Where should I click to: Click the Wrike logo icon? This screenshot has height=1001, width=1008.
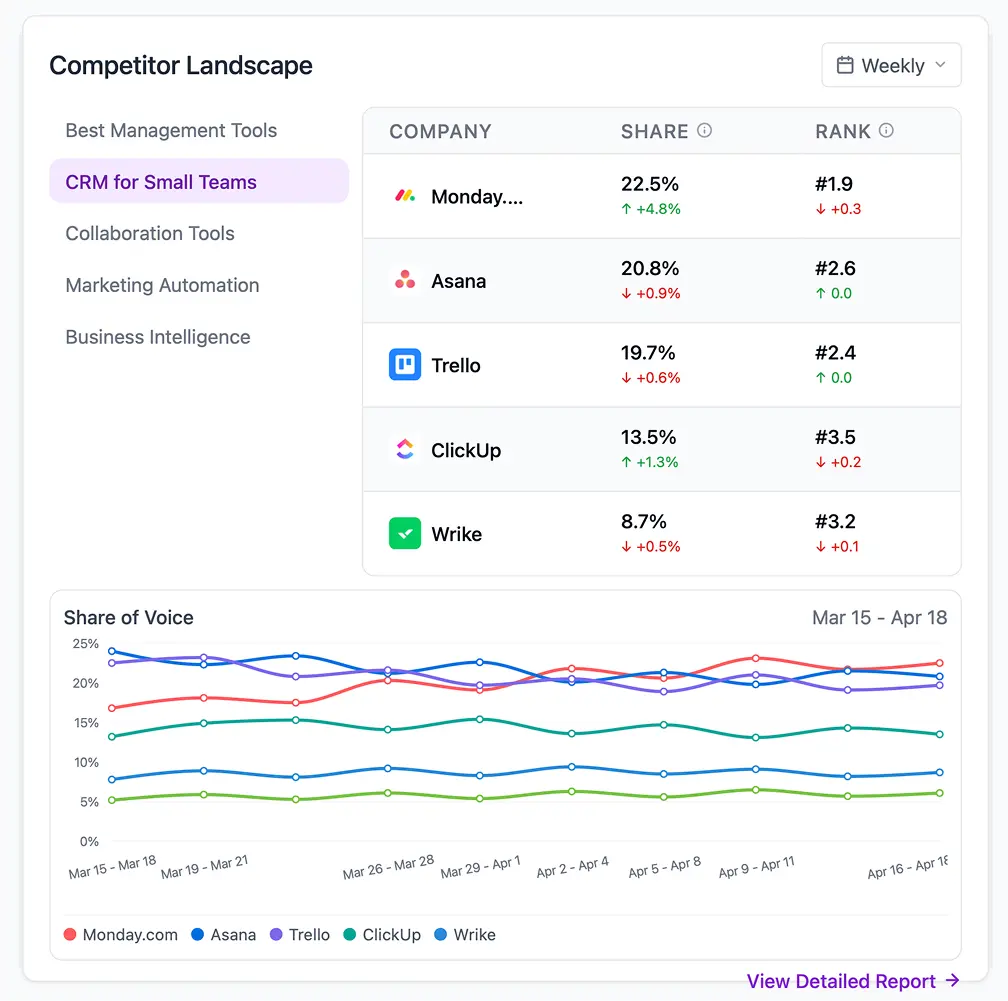click(405, 533)
